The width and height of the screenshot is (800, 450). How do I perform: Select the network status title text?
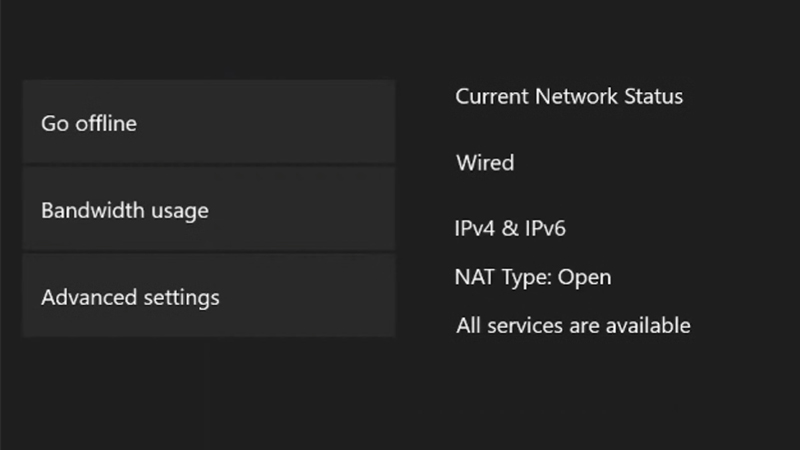(569, 97)
